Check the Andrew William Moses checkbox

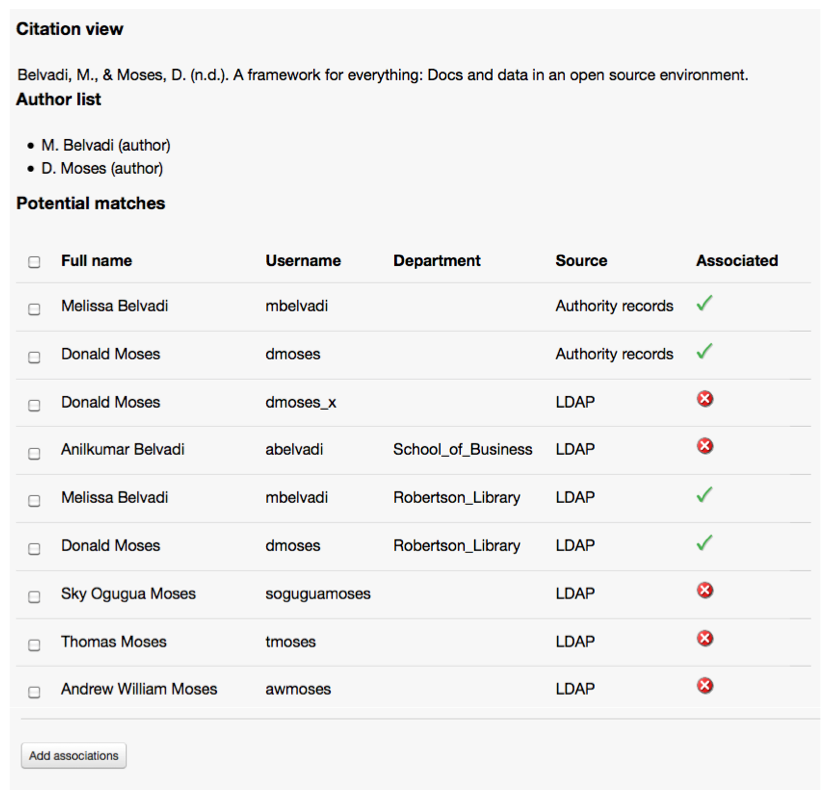pyautogui.click(x=34, y=692)
